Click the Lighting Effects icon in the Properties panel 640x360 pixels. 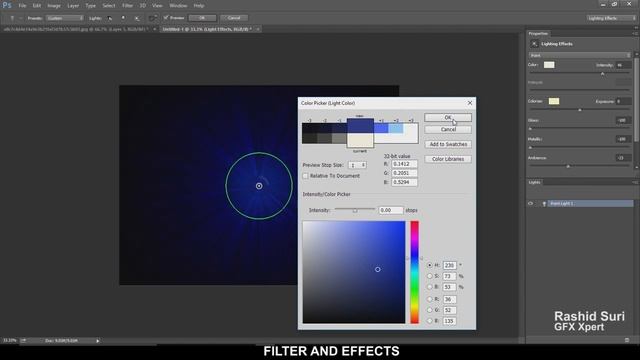[534, 44]
